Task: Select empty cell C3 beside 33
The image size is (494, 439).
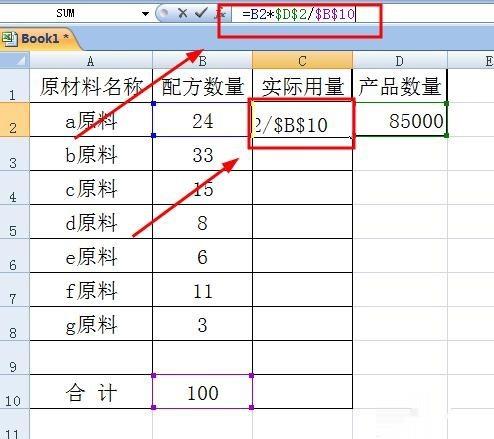Action: pos(302,154)
